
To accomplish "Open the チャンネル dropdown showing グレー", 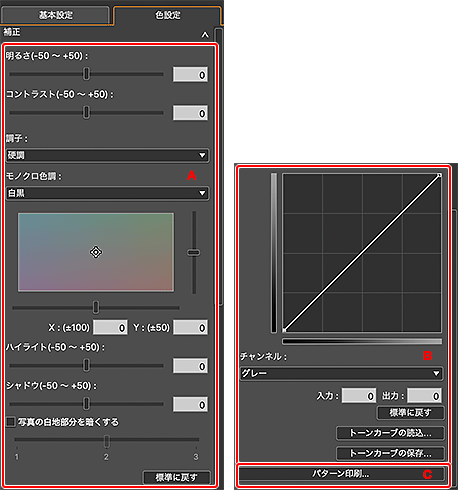I will pyautogui.click(x=342, y=374).
